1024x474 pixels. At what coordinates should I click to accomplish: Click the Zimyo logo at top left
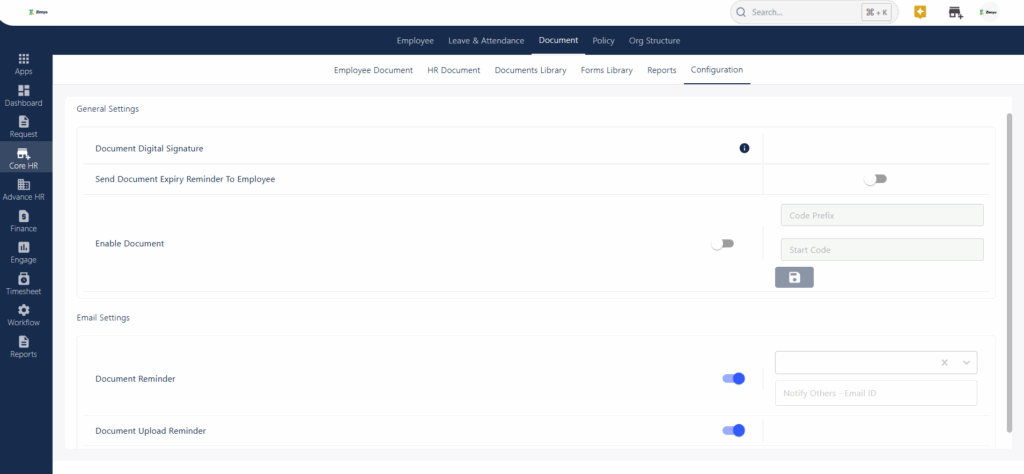pos(39,12)
